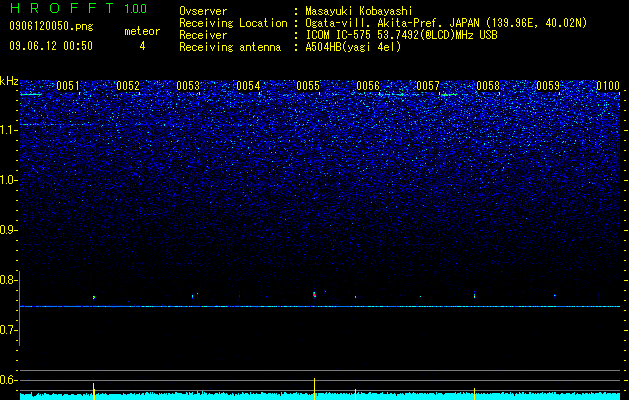Click the kHz axis unit label
This screenshot has width=629, height=400.
pyautogui.click(x=9, y=81)
